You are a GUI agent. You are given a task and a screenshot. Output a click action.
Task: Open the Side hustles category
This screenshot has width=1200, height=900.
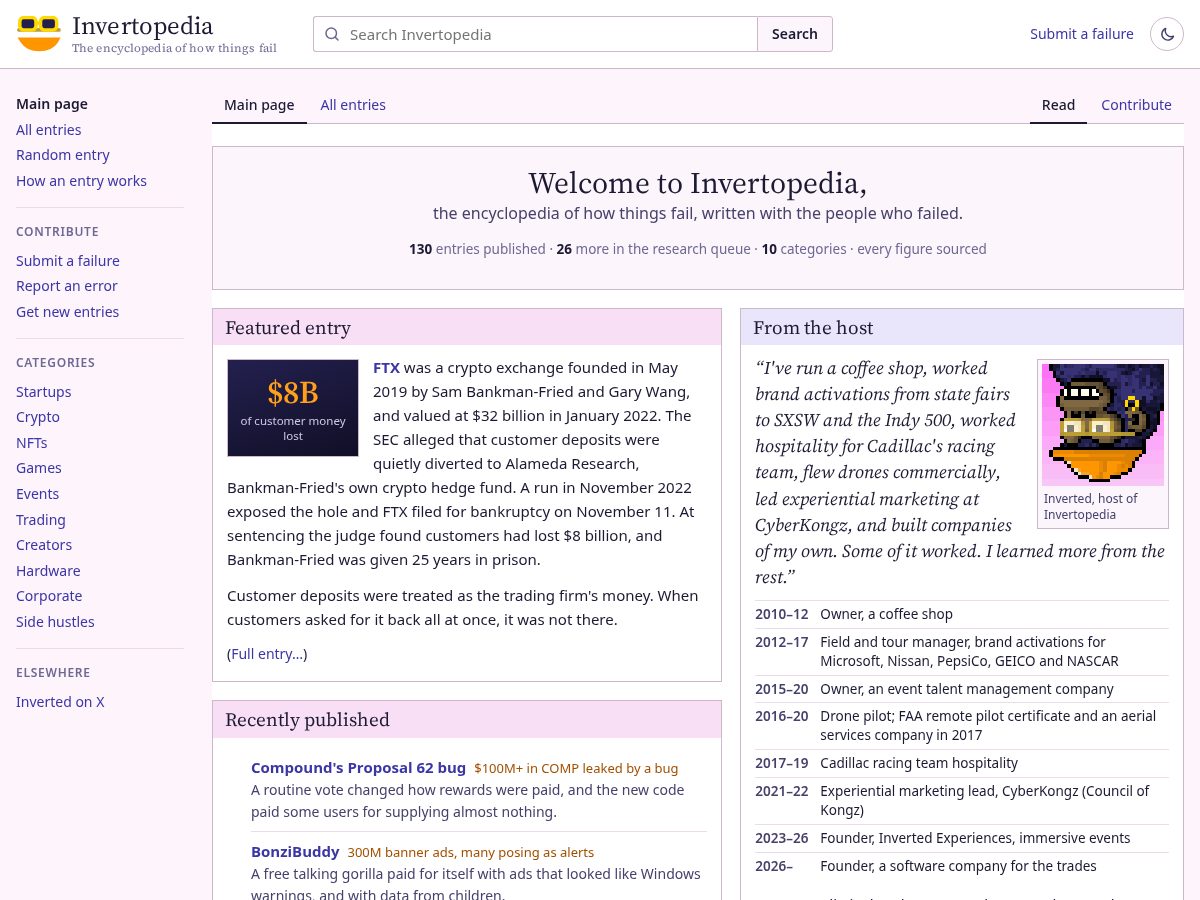[55, 622]
